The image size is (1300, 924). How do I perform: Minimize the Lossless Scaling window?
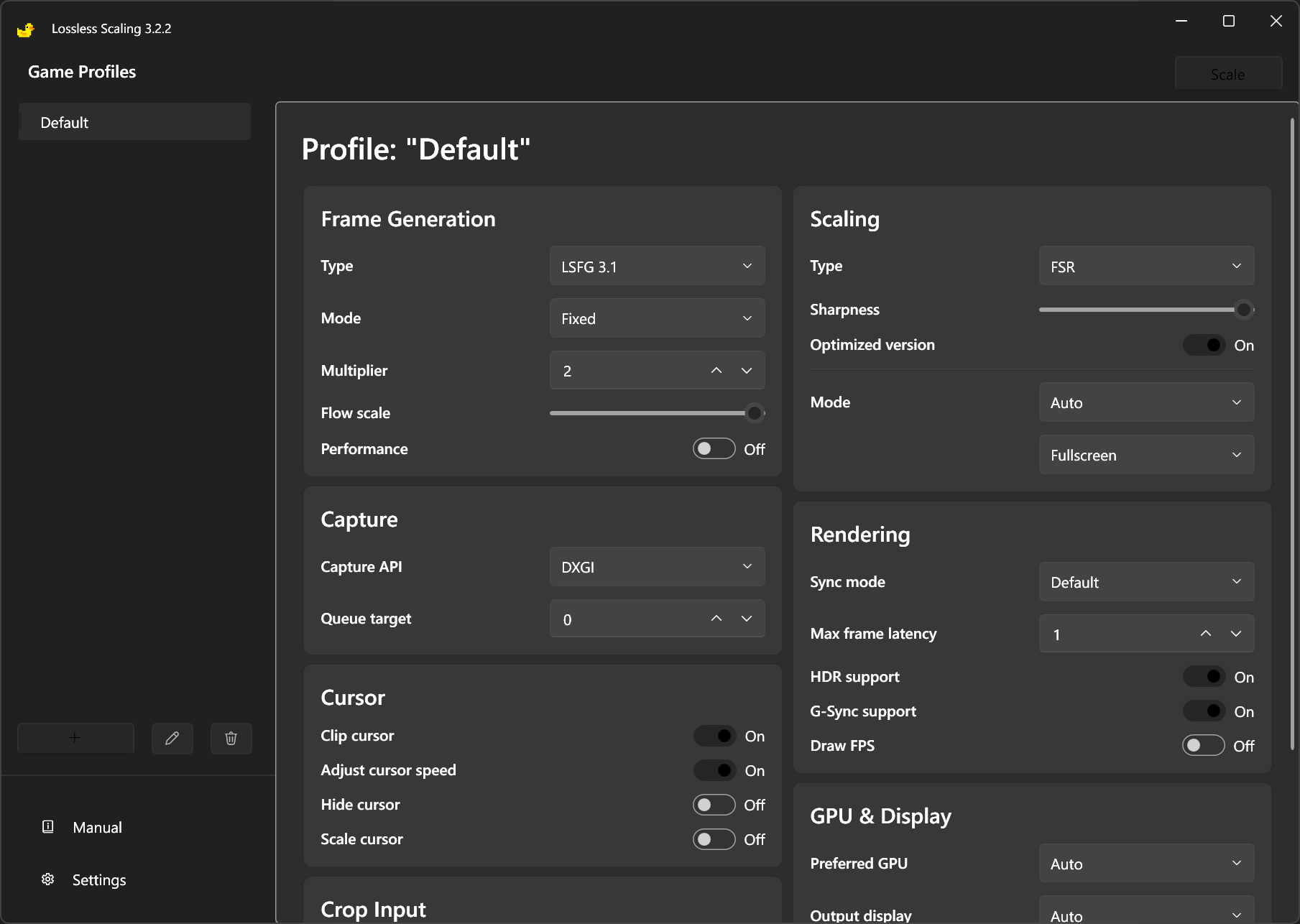point(1181,22)
